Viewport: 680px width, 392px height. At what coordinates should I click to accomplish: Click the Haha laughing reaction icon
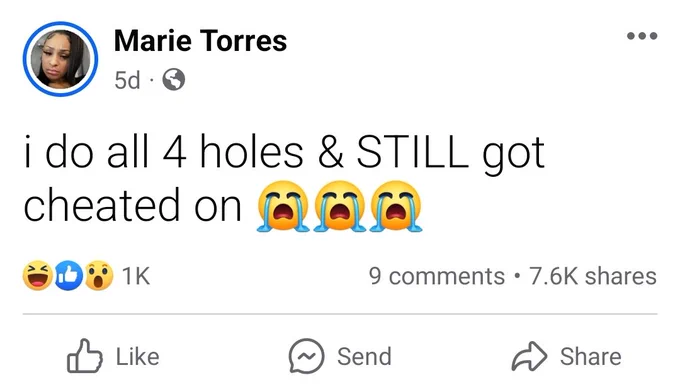[38, 275]
